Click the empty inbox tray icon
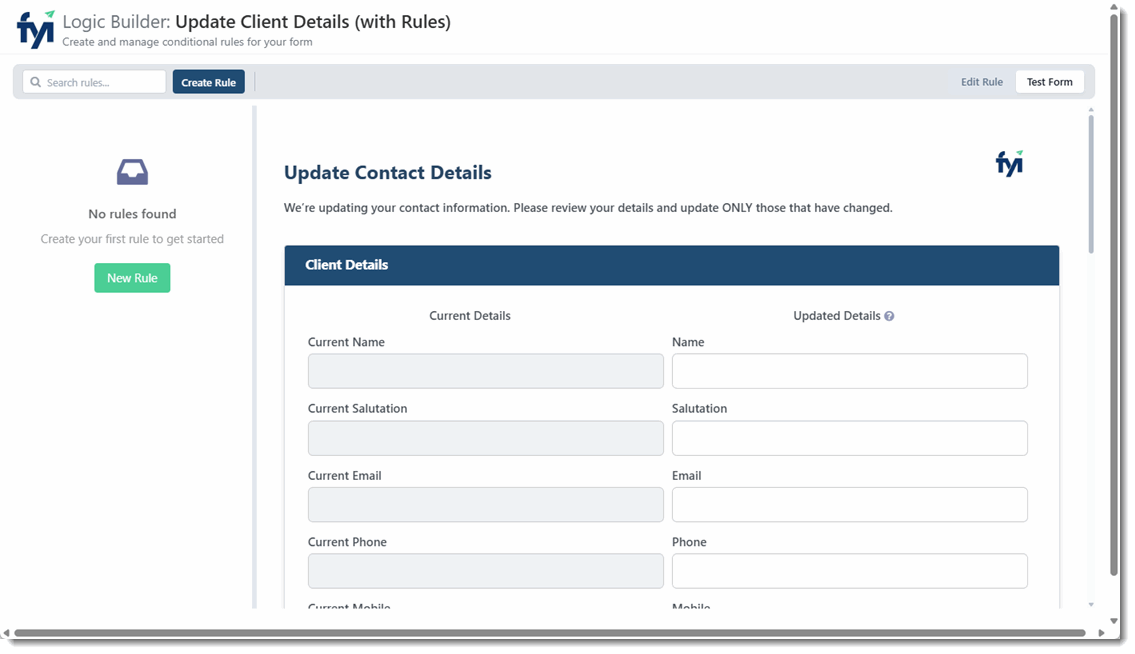Image resolution: width=1135 pixels, height=654 pixels. click(132, 172)
